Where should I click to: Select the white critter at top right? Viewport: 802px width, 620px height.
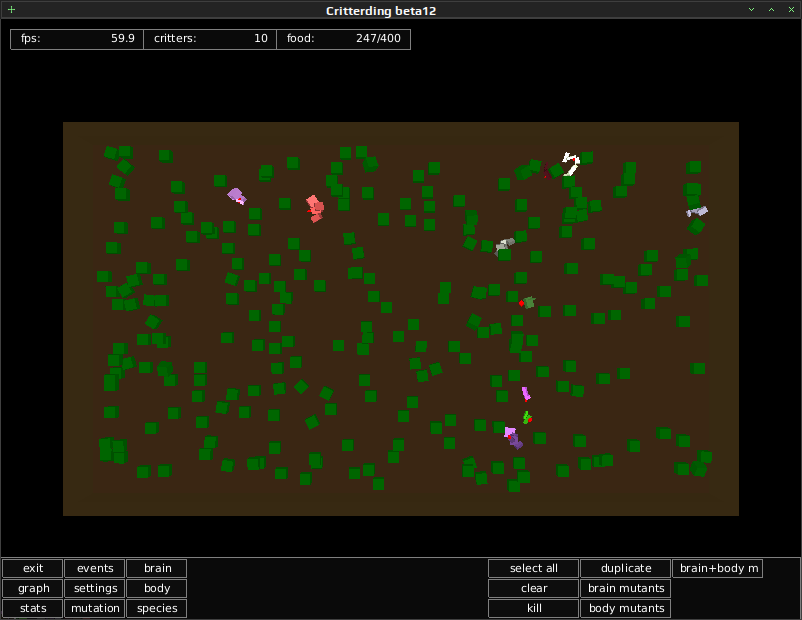point(571,164)
